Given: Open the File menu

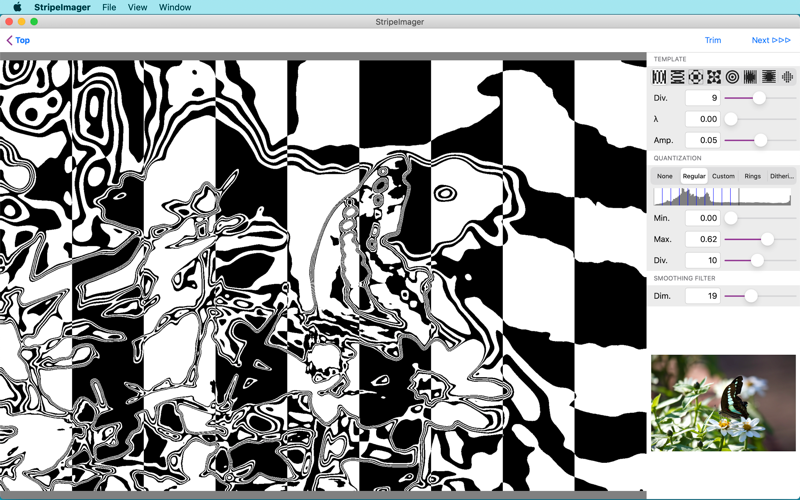Looking at the screenshot, I should click(x=109, y=7).
